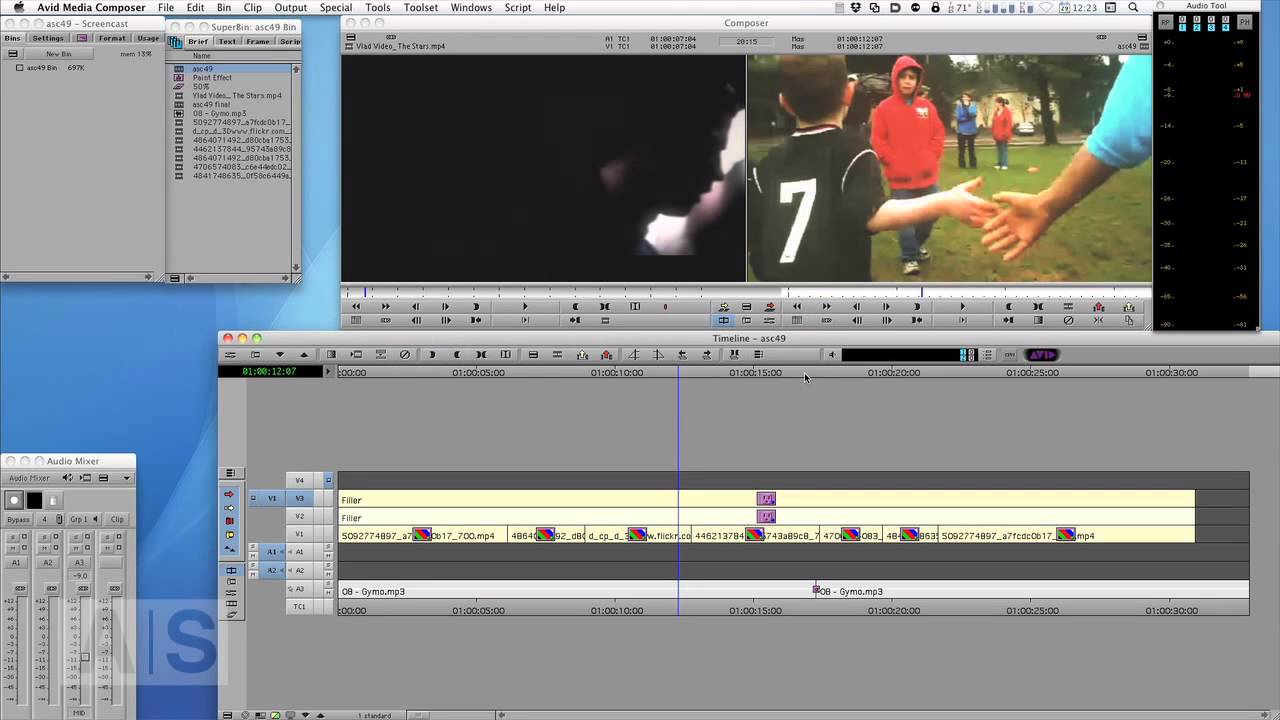Fast forward the record monitor

(826, 307)
